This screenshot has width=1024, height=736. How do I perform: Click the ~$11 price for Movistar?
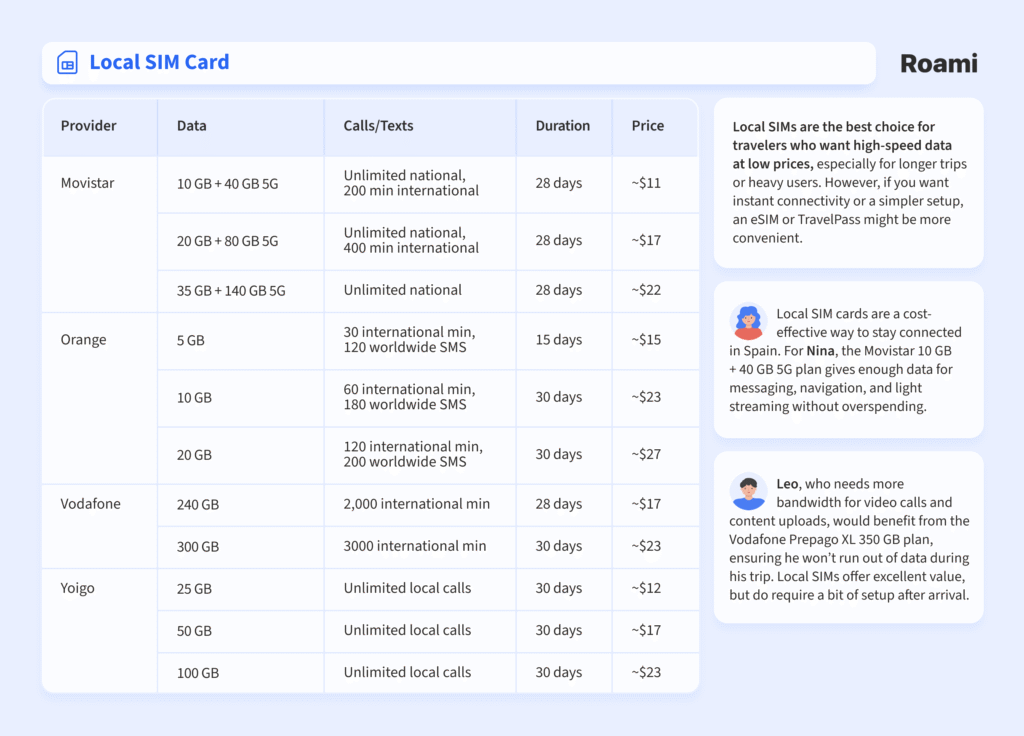point(646,183)
